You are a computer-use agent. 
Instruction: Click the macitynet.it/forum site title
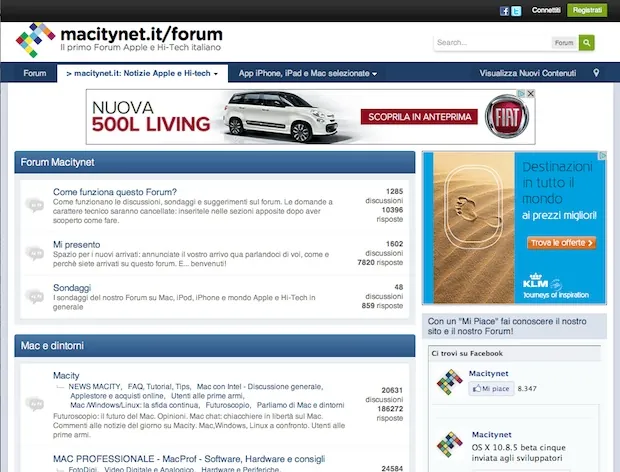[x=142, y=34]
